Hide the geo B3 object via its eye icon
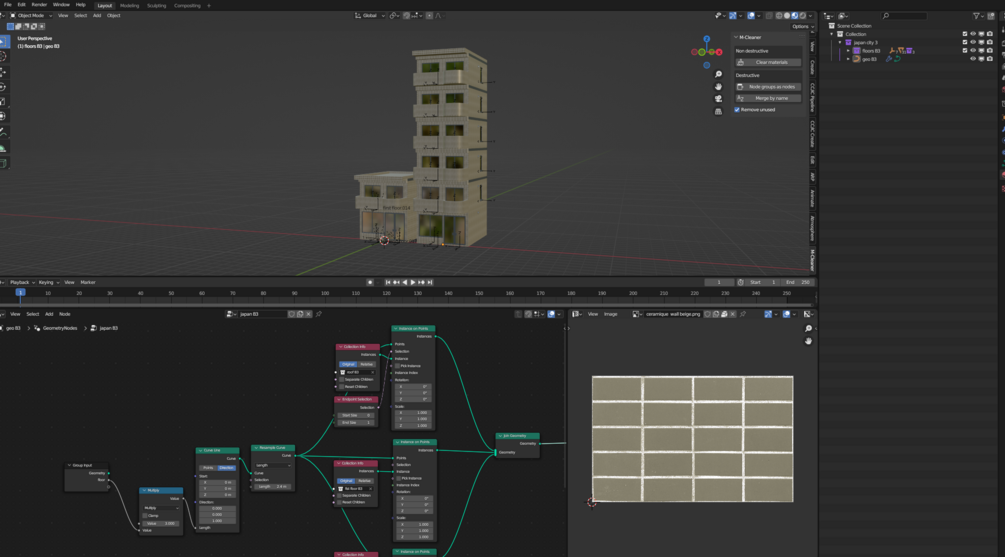 [972, 59]
